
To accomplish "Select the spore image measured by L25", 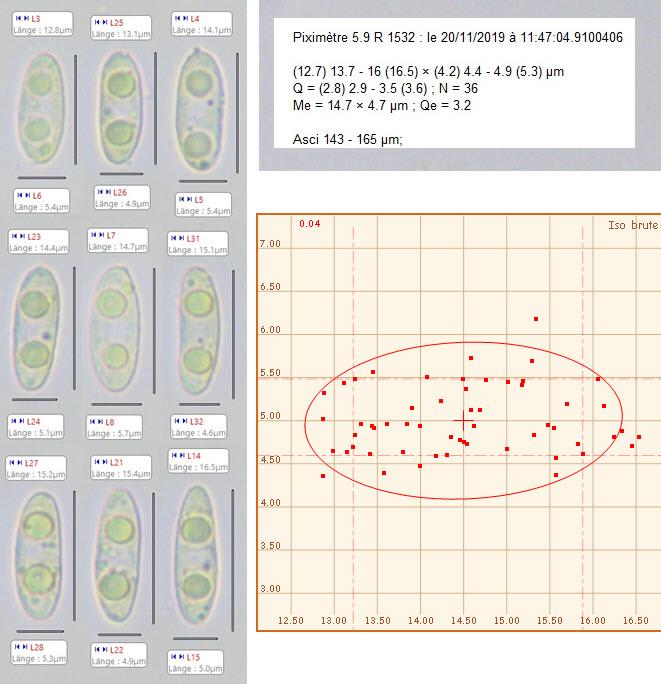I will point(120,108).
